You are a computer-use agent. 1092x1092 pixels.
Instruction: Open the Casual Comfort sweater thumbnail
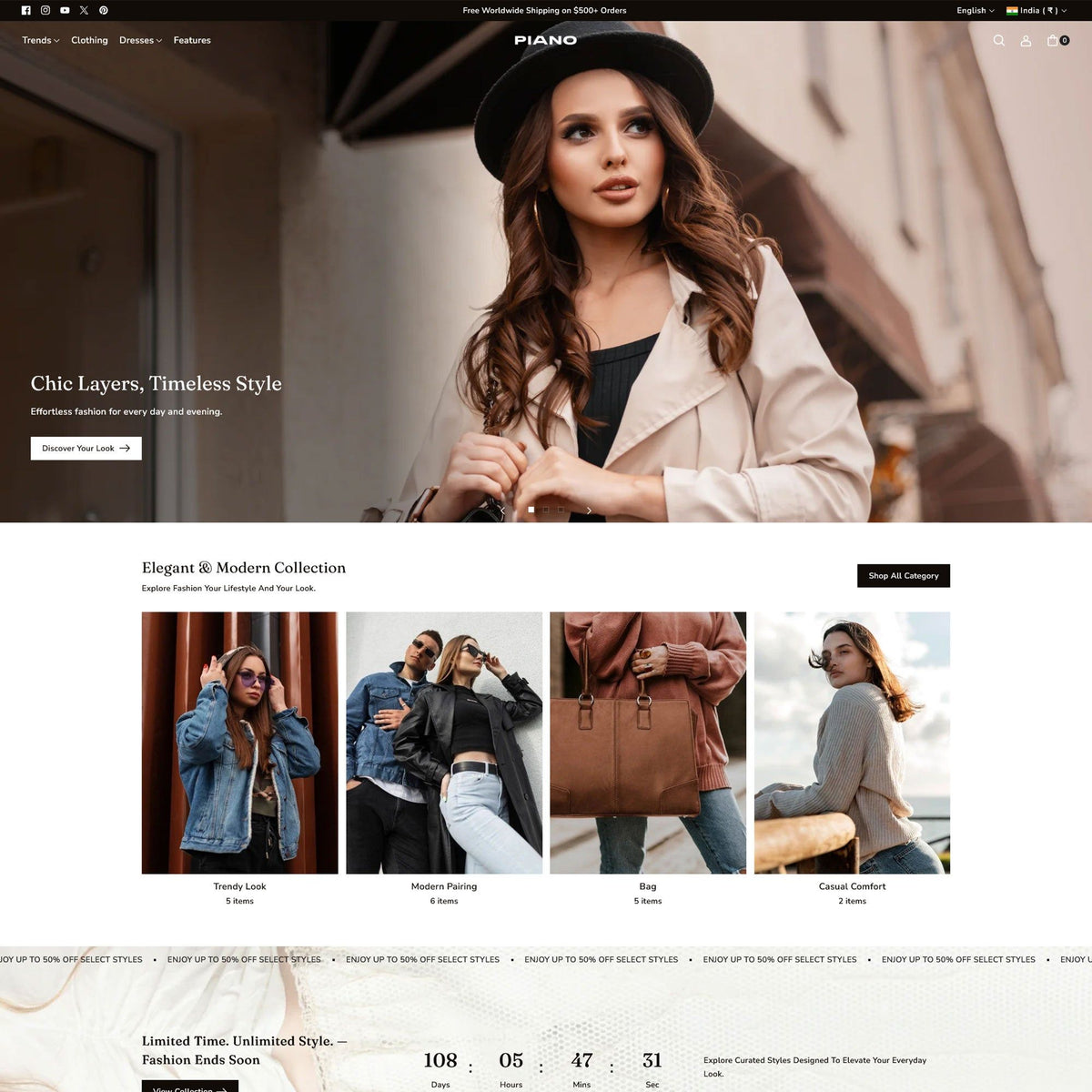coord(853,743)
